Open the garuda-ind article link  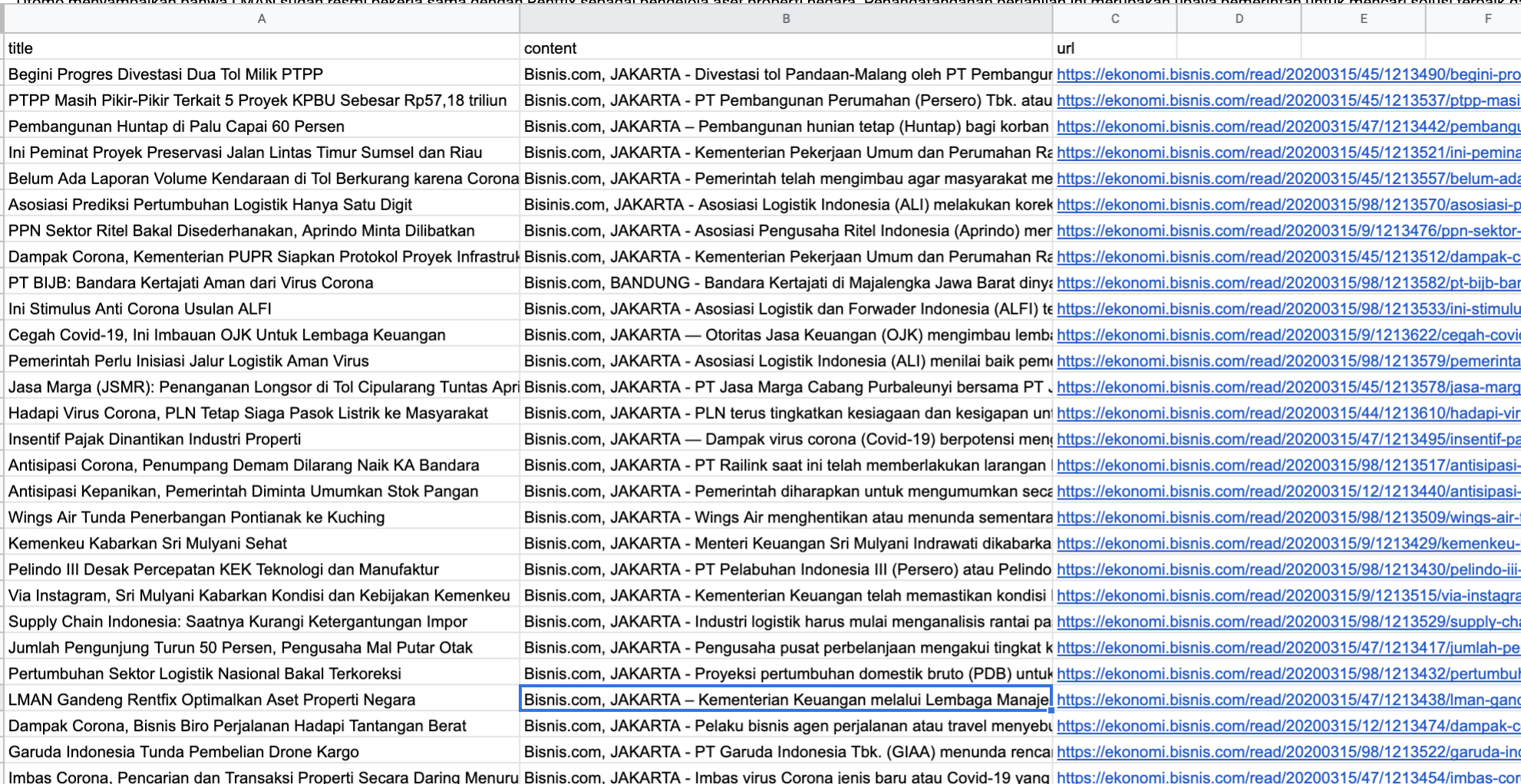click(1288, 753)
